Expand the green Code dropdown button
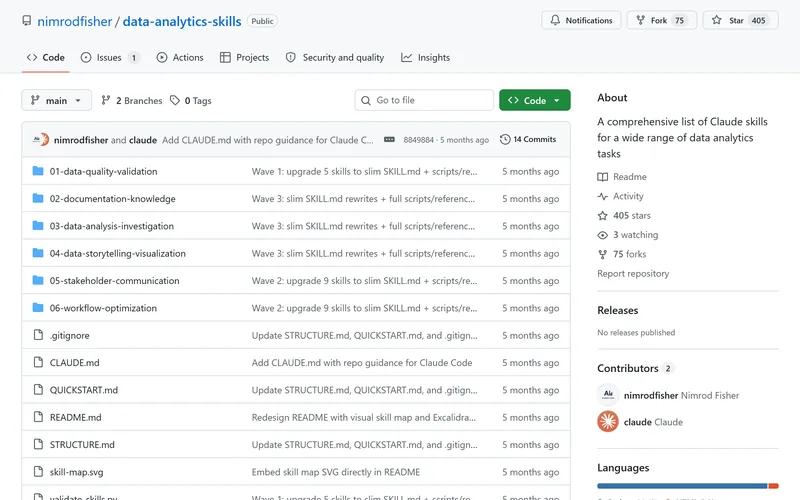The width and height of the screenshot is (800, 500). pos(535,100)
